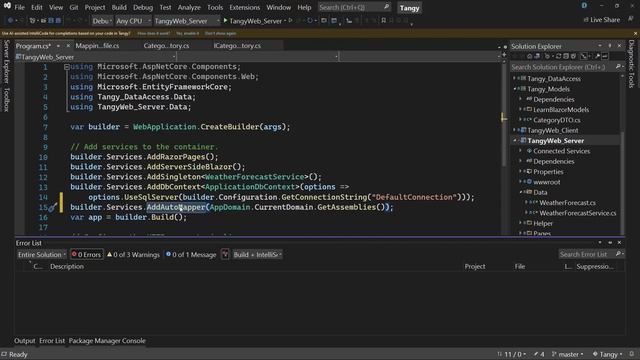Open the Toolbox side tab
This screenshot has height=360, width=640.
[x=7, y=99]
